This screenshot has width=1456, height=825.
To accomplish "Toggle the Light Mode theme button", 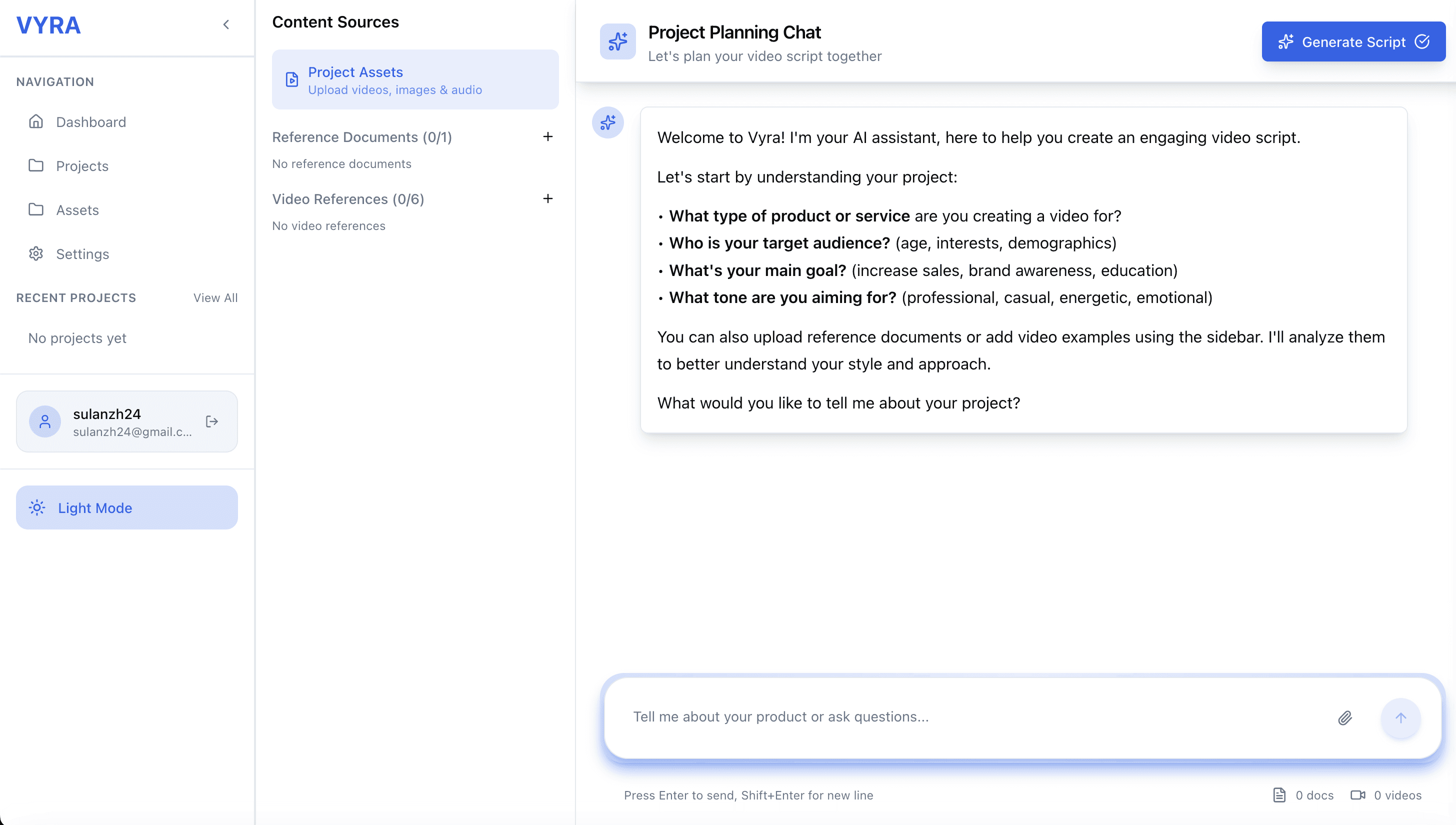I will (127, 507).
